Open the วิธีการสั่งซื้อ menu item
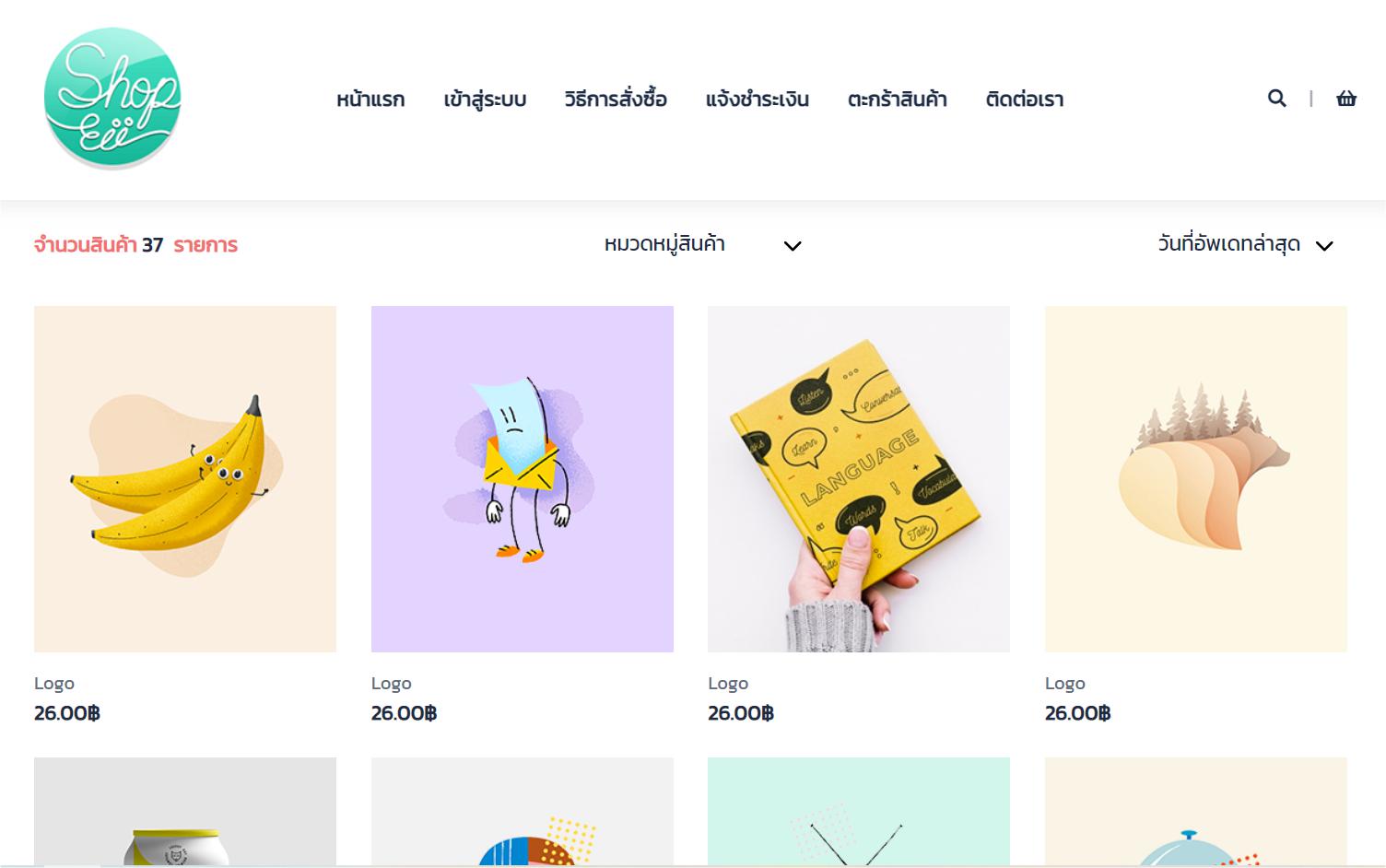 click(616, 99)
